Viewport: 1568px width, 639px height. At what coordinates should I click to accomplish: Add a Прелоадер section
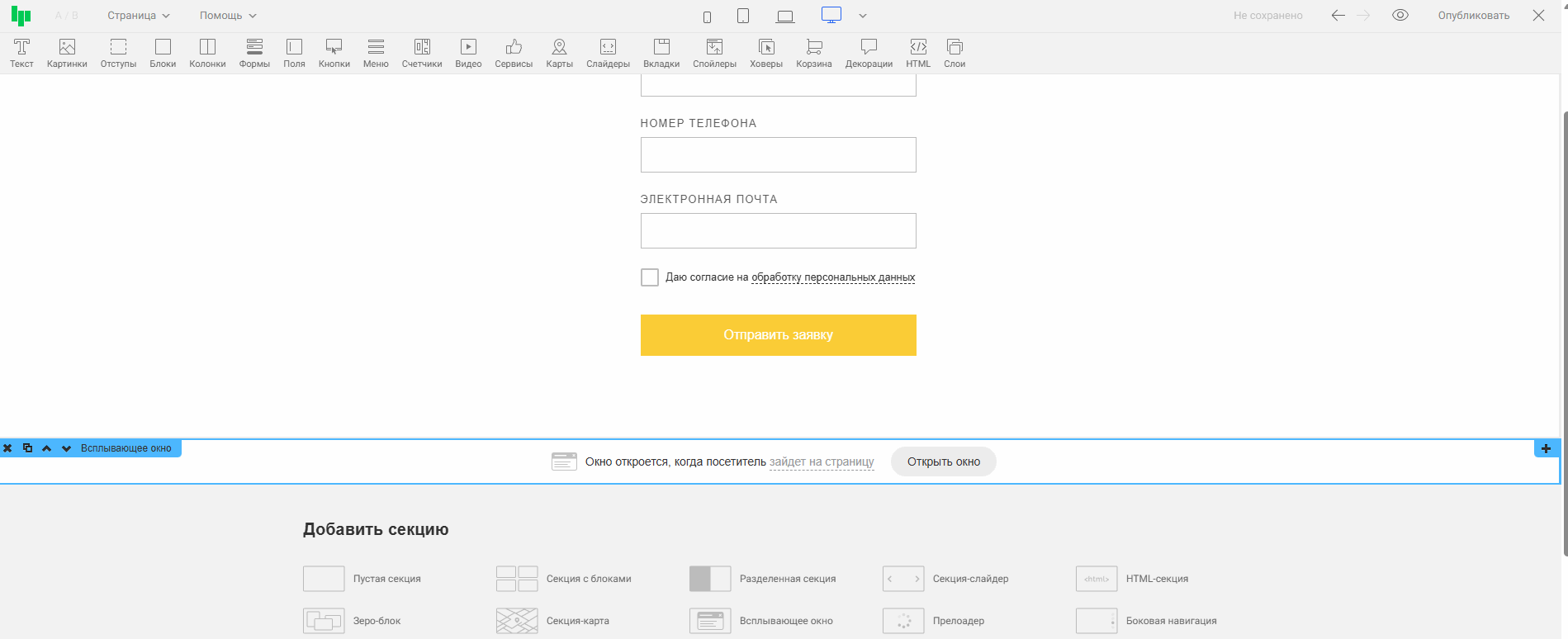[934, 621]
